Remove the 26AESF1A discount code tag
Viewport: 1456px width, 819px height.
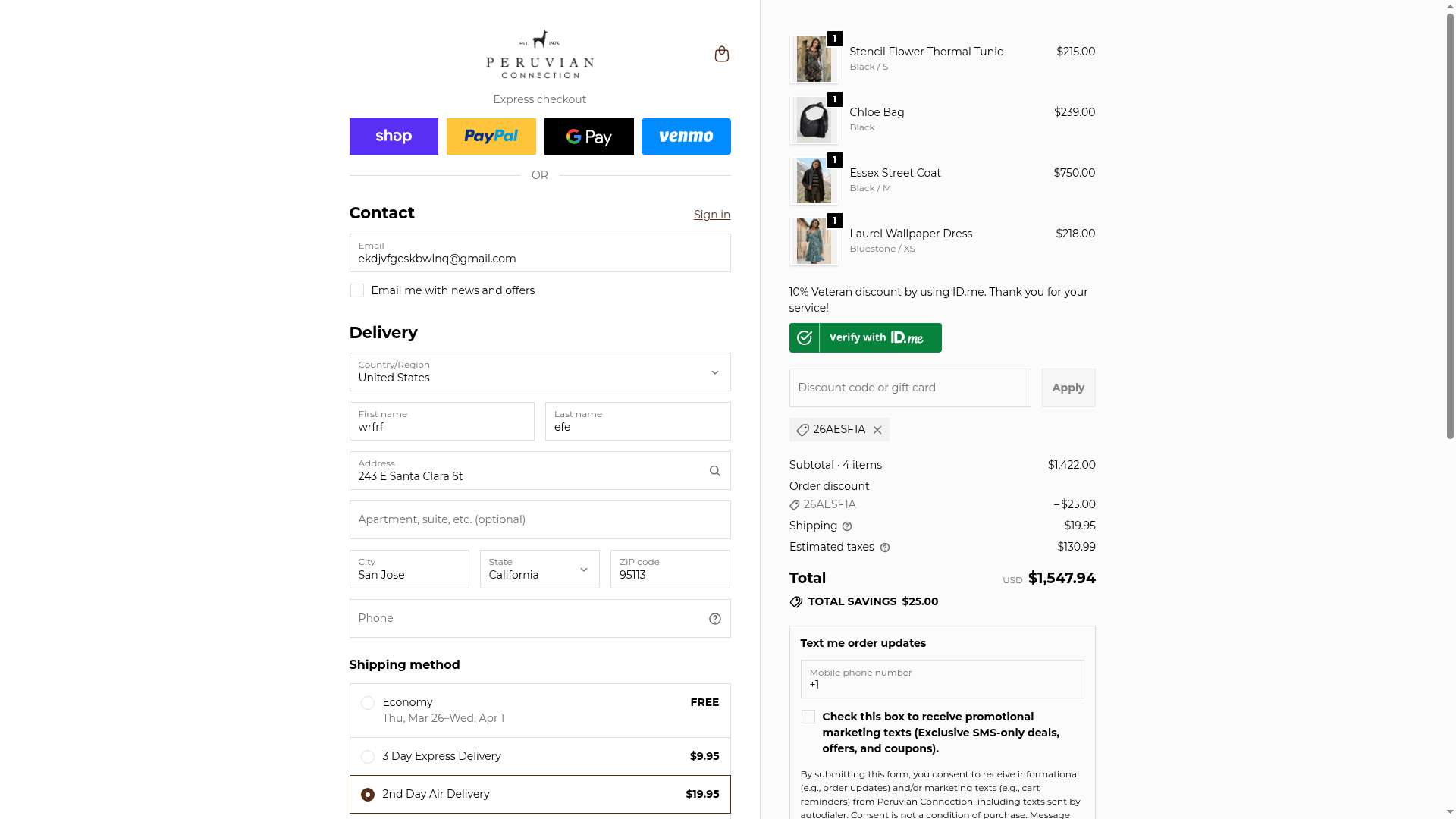coord(877,430)
